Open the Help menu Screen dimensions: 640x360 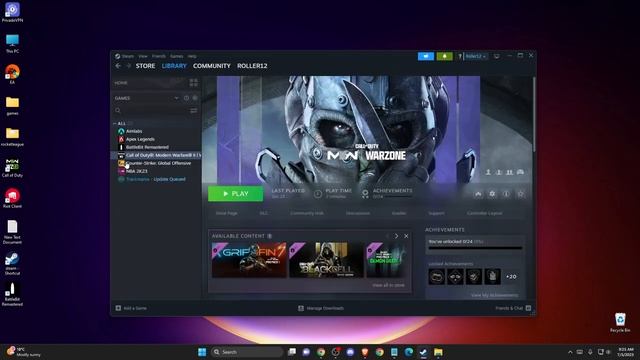(192, 56)
